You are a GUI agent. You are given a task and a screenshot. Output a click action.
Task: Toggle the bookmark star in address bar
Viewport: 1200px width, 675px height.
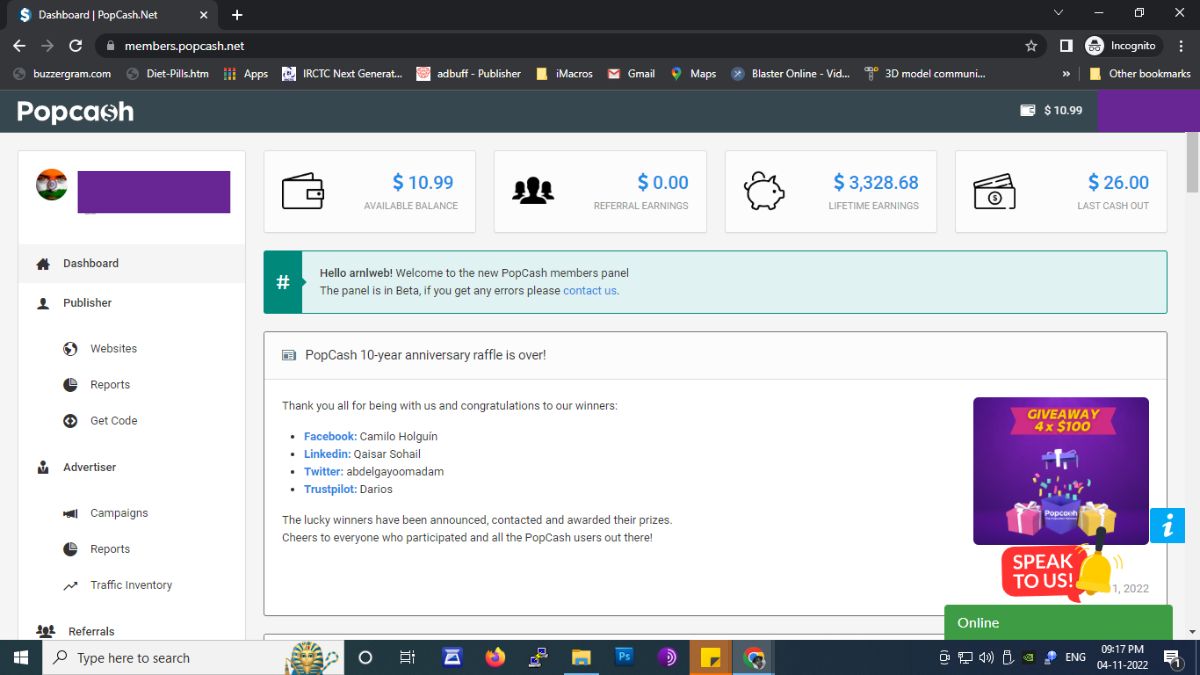pyautogui.click(x=1031, y=45)
